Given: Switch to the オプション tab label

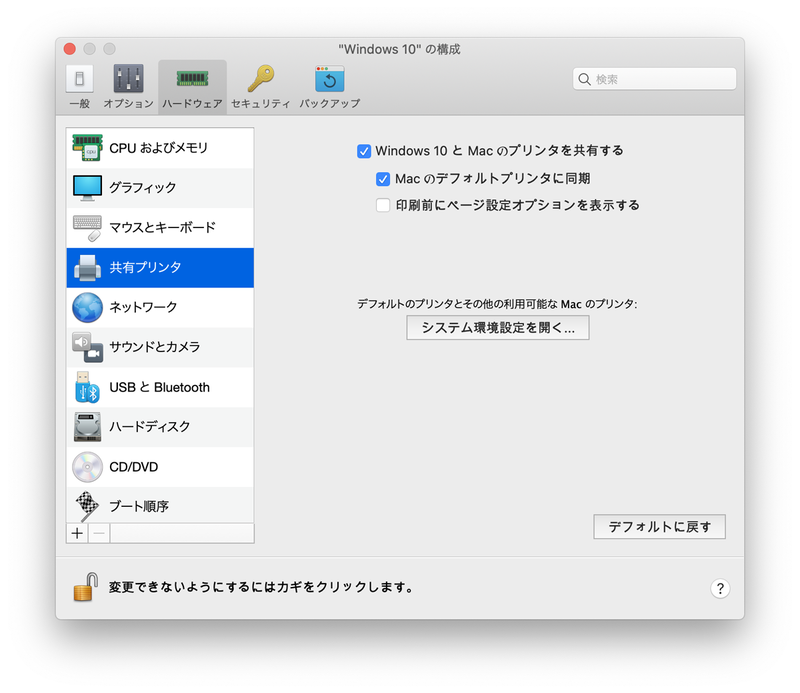Looking at the screenshot, I should (x=129, y=104).
